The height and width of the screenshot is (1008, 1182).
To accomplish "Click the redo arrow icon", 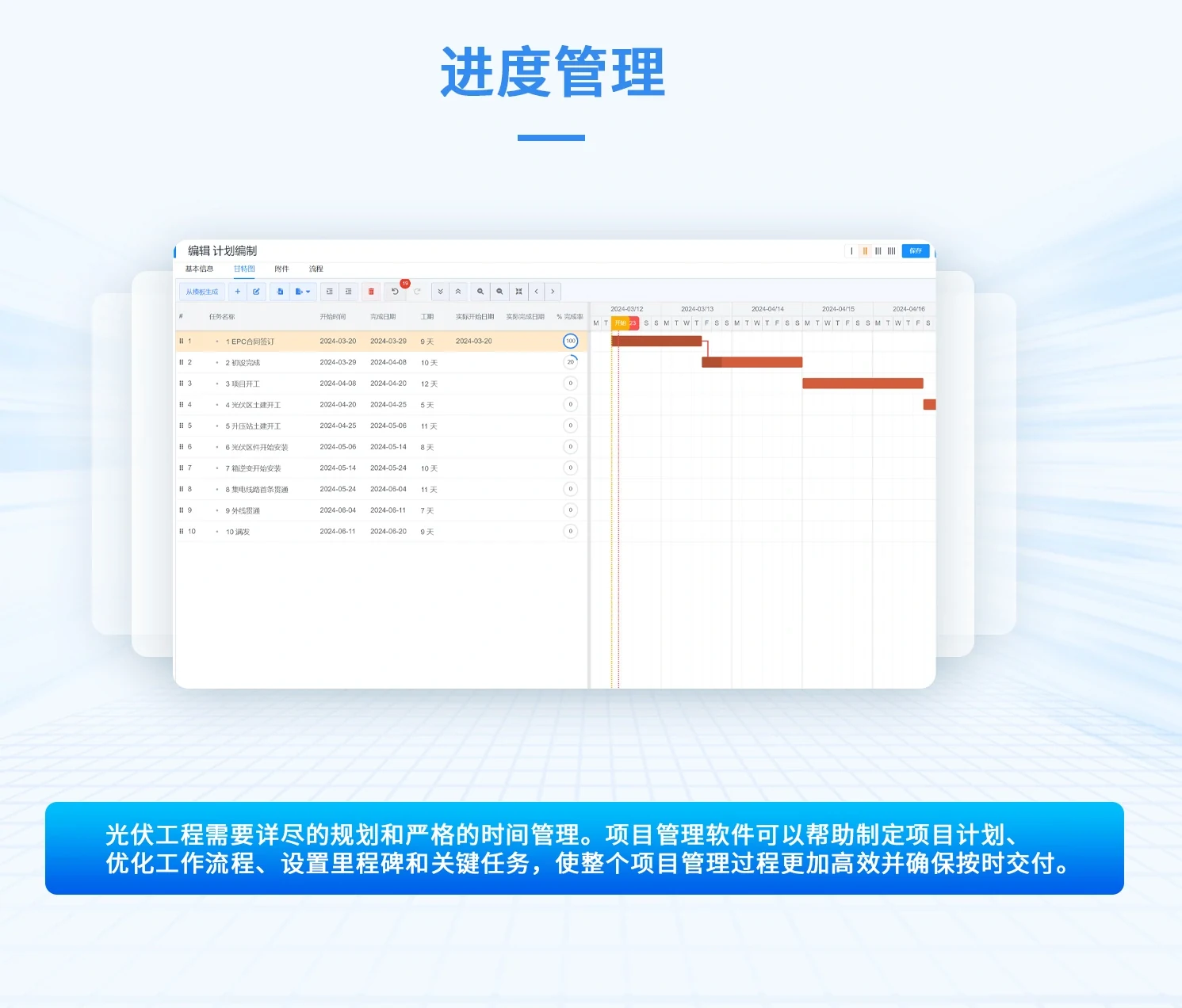I will click(417, 292).
